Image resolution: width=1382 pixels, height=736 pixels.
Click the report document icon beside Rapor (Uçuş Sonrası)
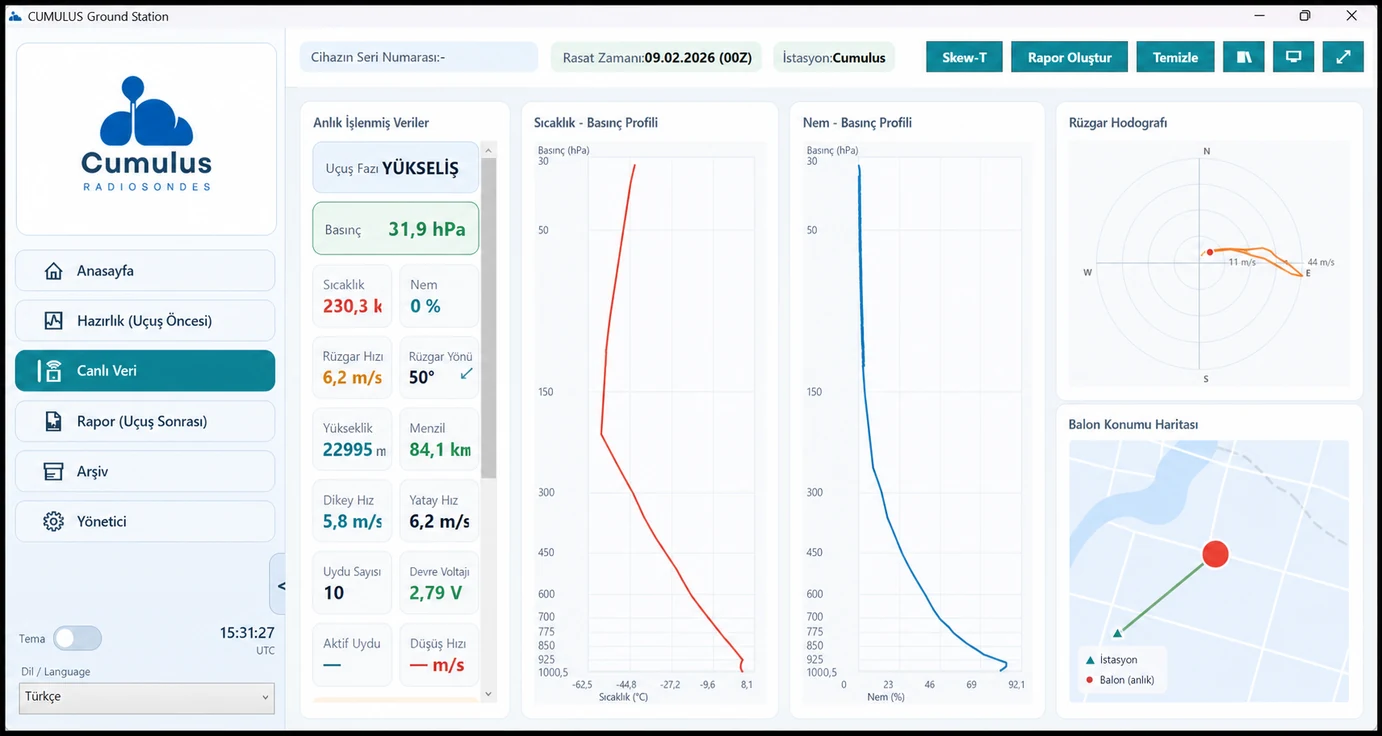[54, 421]
